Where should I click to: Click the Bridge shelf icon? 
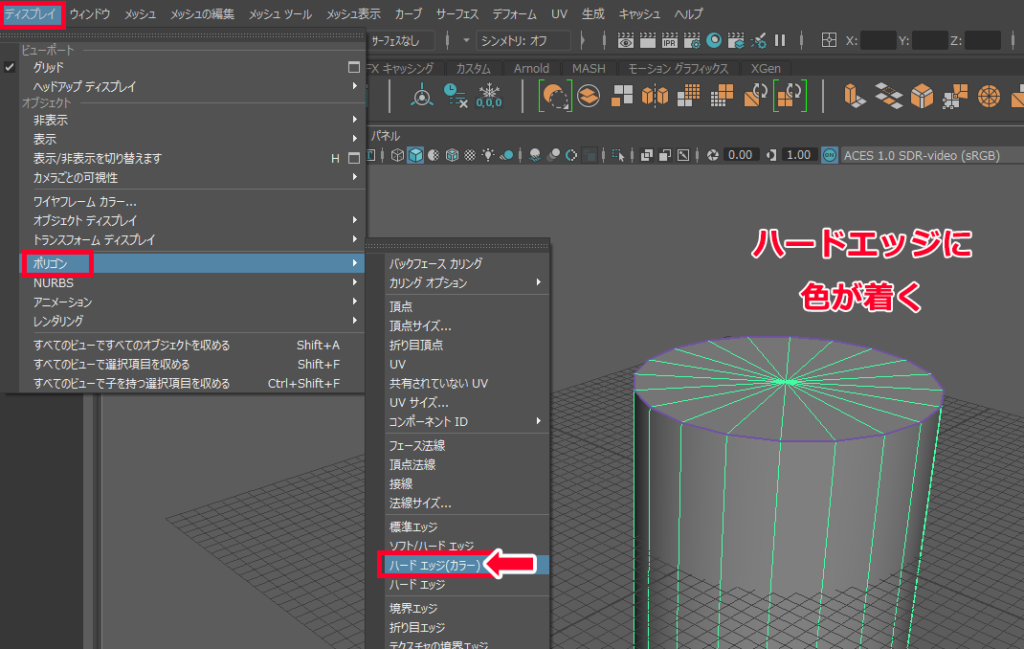[888, 96]
